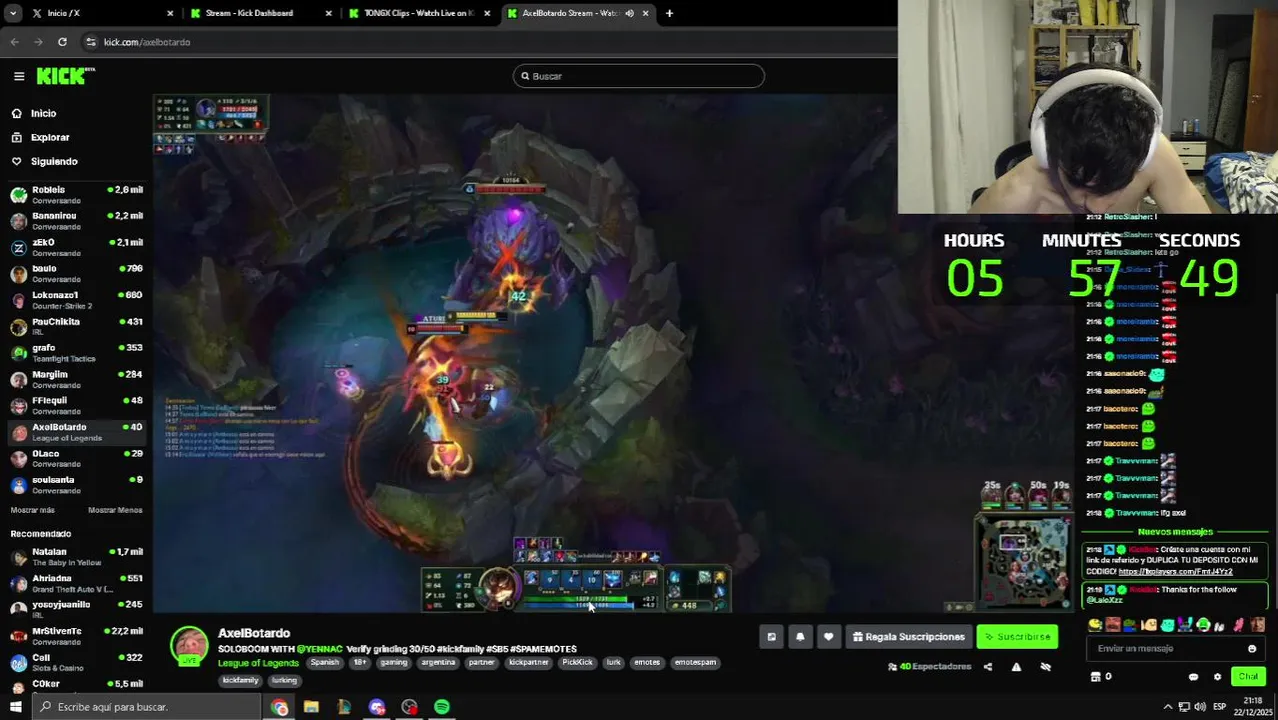
Task: Send message with green Chat button
Action: point(1248,677)
